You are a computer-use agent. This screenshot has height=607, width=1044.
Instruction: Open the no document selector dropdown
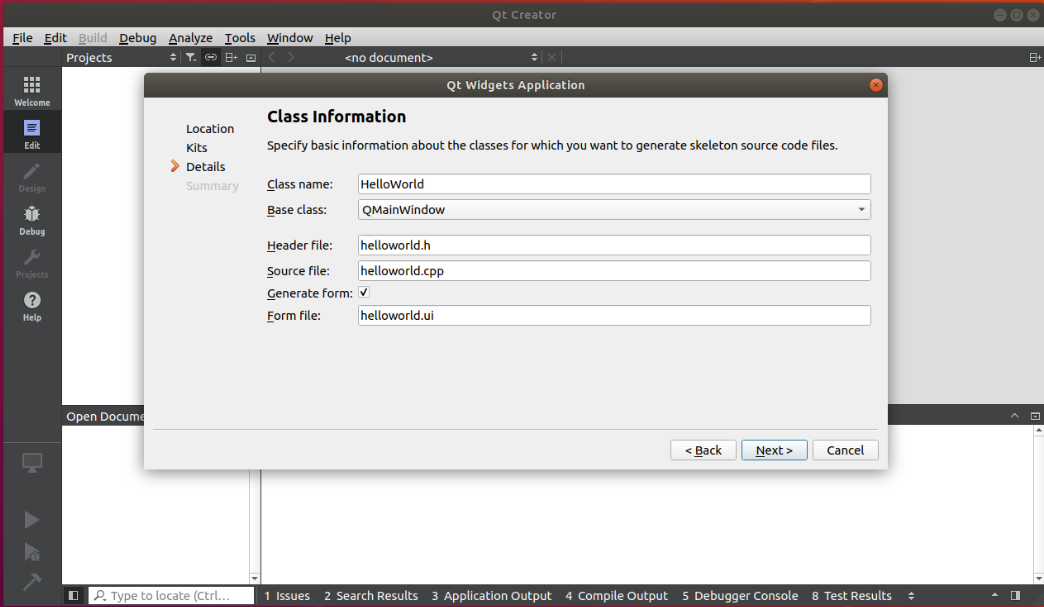[440, 58]
